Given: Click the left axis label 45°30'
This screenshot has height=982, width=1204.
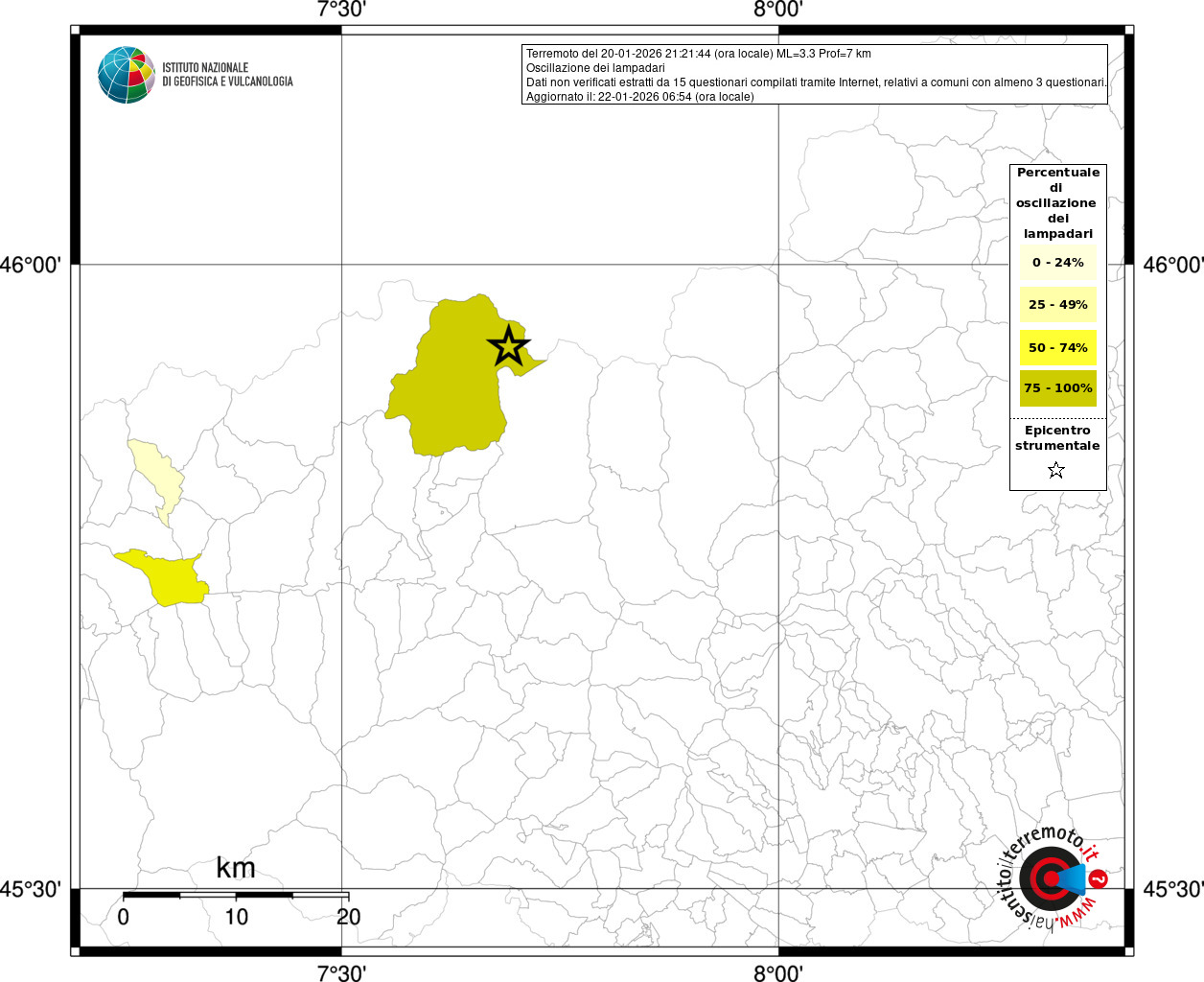Looking at the screenshot, I should (x=31, y=889).
